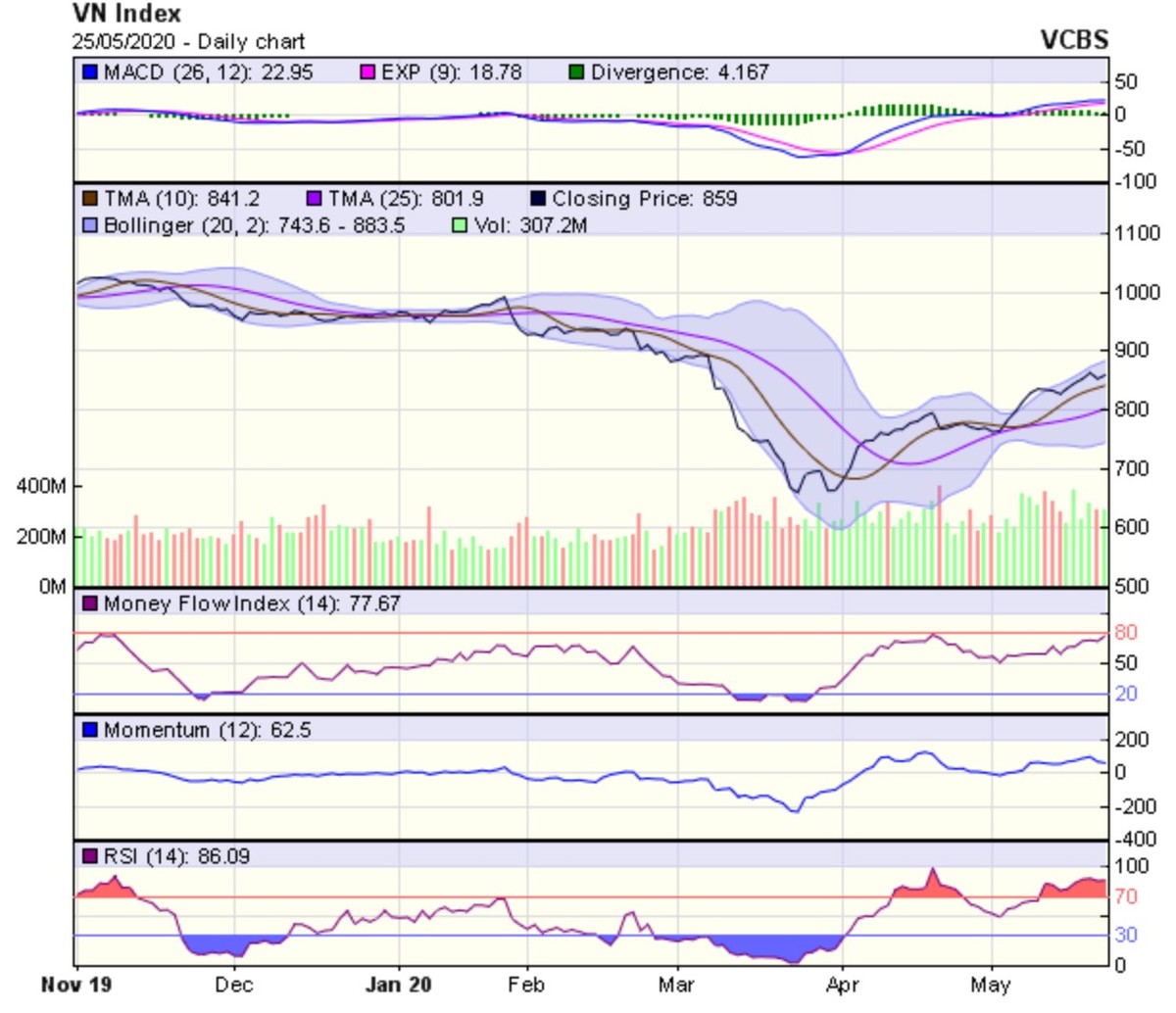Screen dimensions: 1176x1013
Task: Click the Money Flow Index legend swatch
Action: (90, 603)
